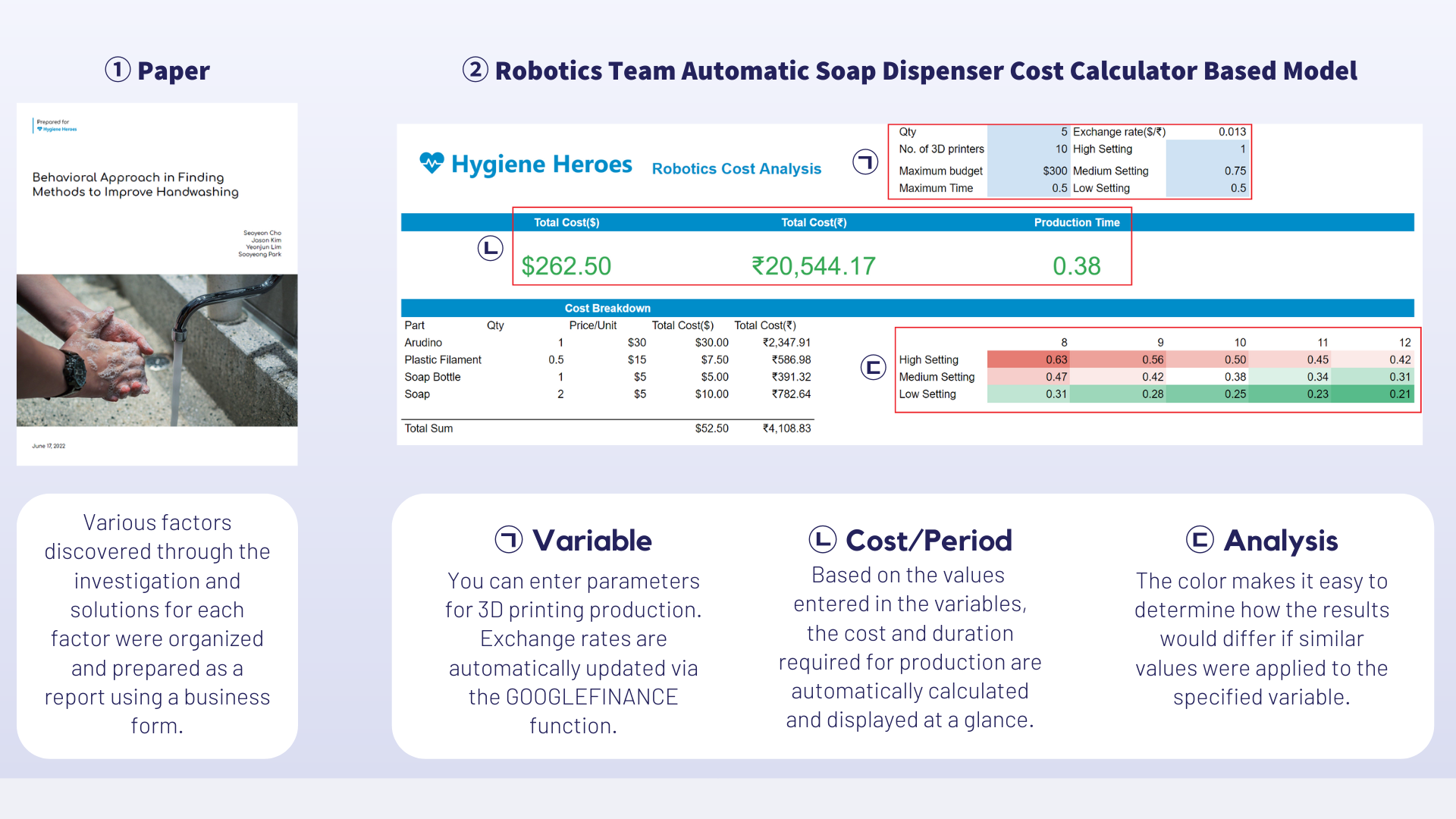Click the 'Various factors discovered' paper description

pos(157,623)
